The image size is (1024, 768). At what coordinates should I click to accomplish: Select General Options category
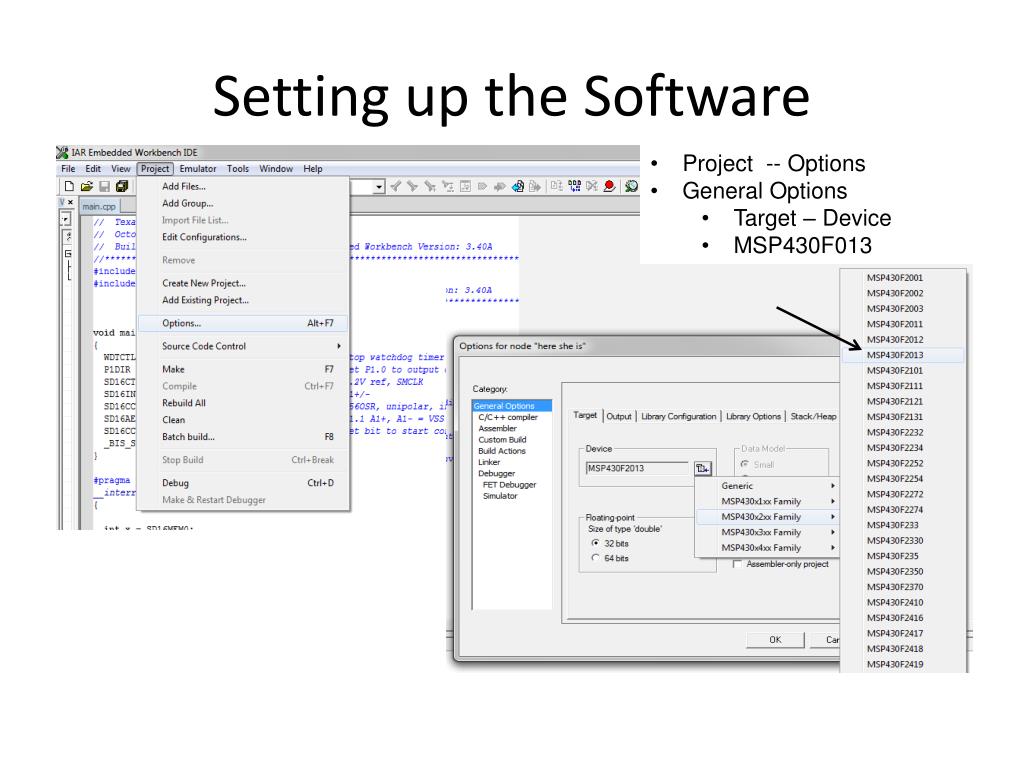click(x=512, y=406)
